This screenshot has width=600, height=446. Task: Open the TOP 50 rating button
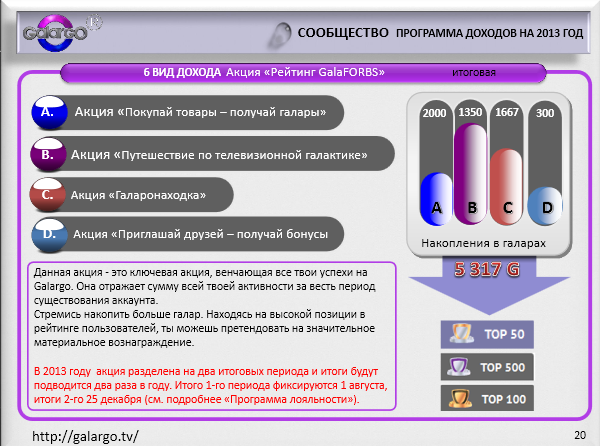click(x=487, y=334)
